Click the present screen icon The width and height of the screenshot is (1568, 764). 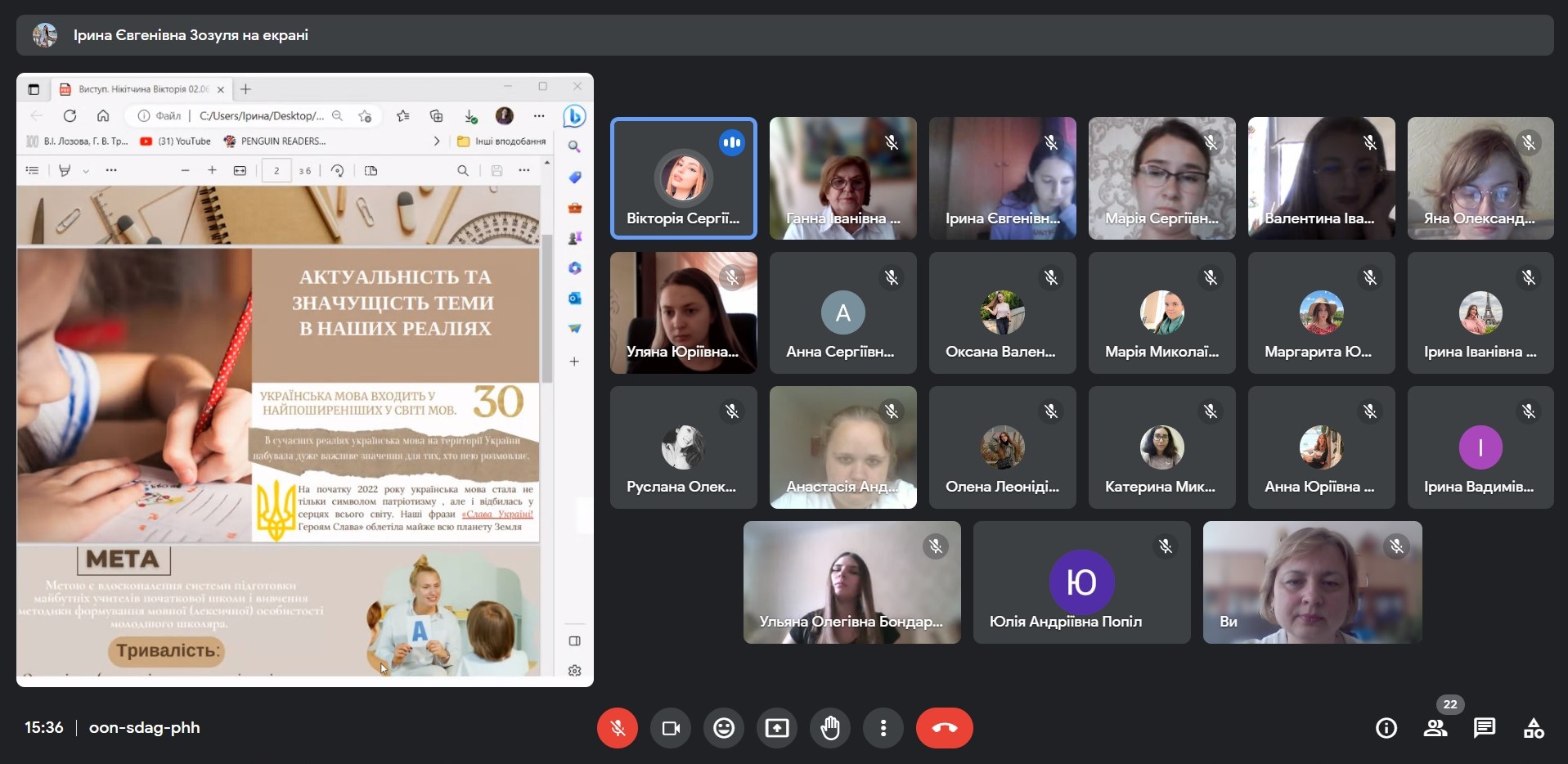777,728
